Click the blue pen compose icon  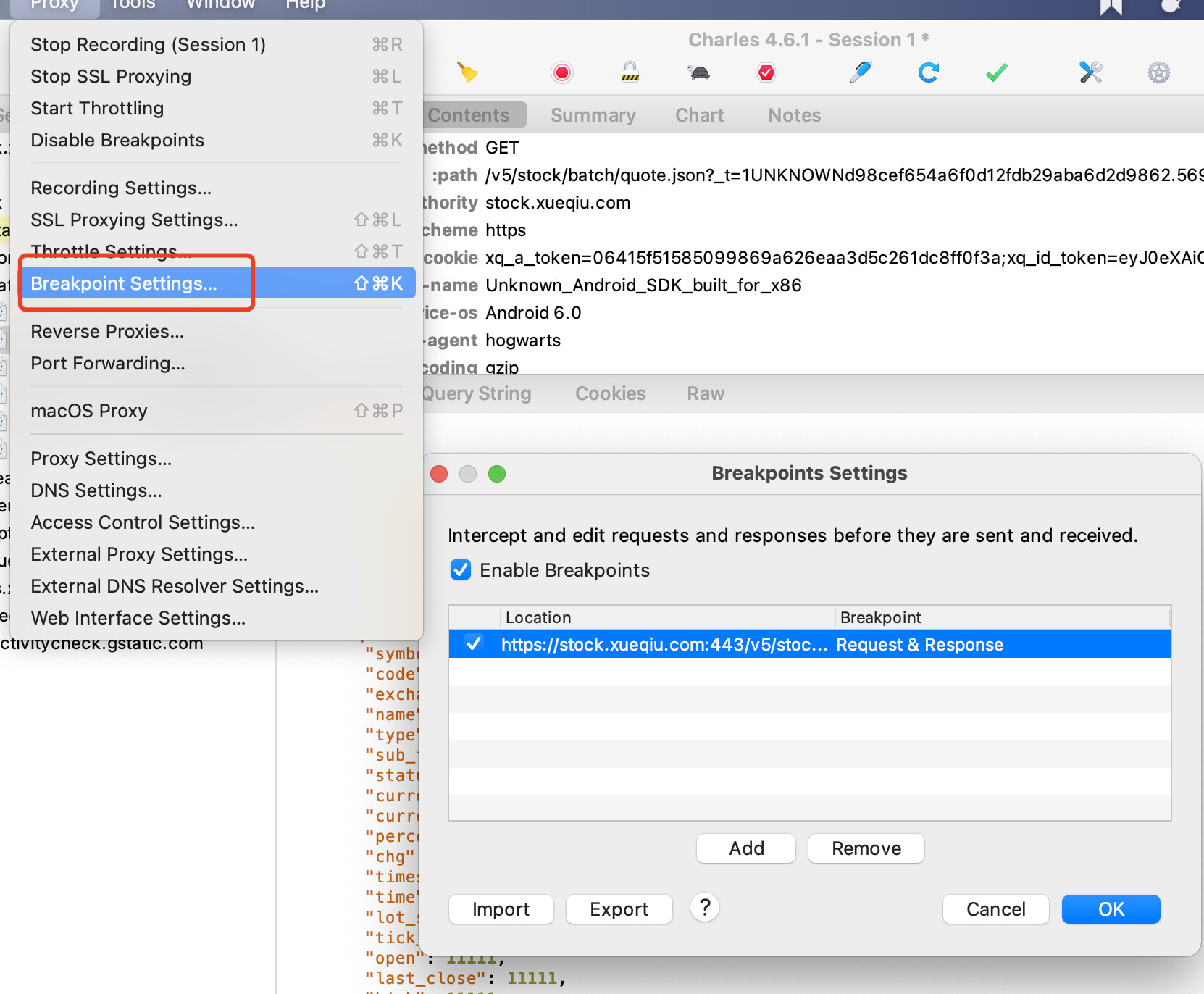coord(860,72)
